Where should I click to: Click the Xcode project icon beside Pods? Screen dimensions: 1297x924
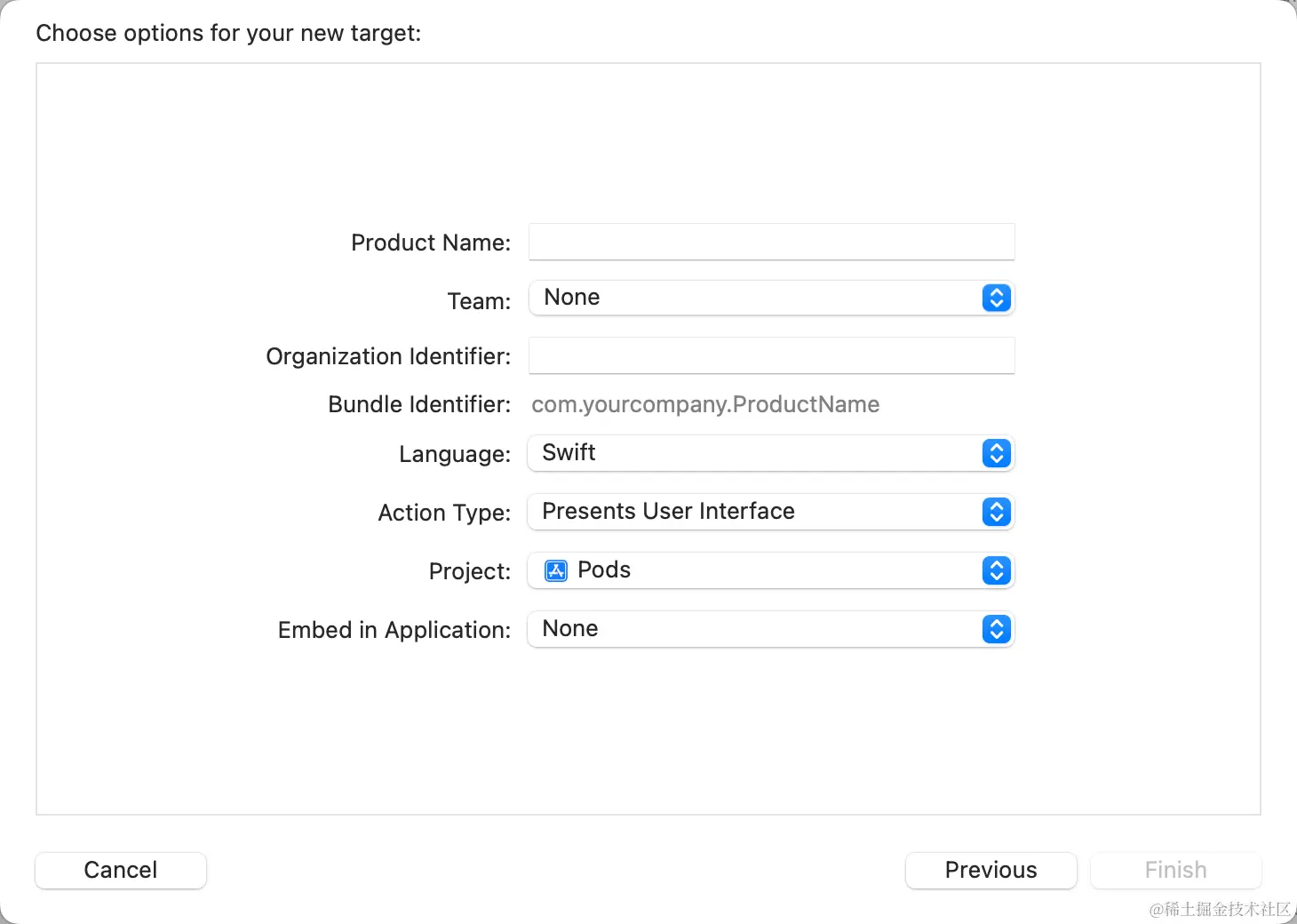click(556, 570)
